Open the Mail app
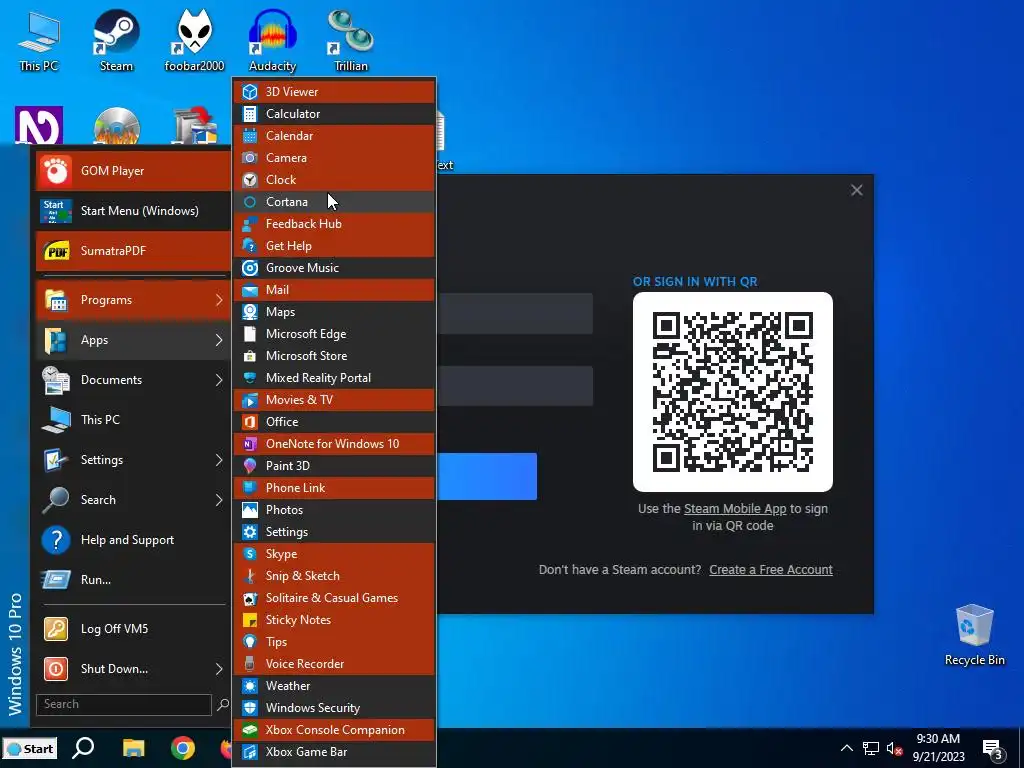 [x=334, y=289]
